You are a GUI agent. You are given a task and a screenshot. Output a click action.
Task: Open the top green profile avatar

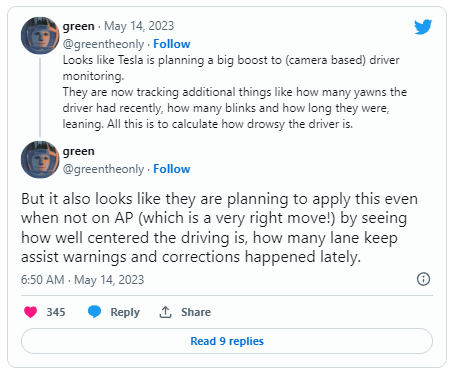pos(40,35)
